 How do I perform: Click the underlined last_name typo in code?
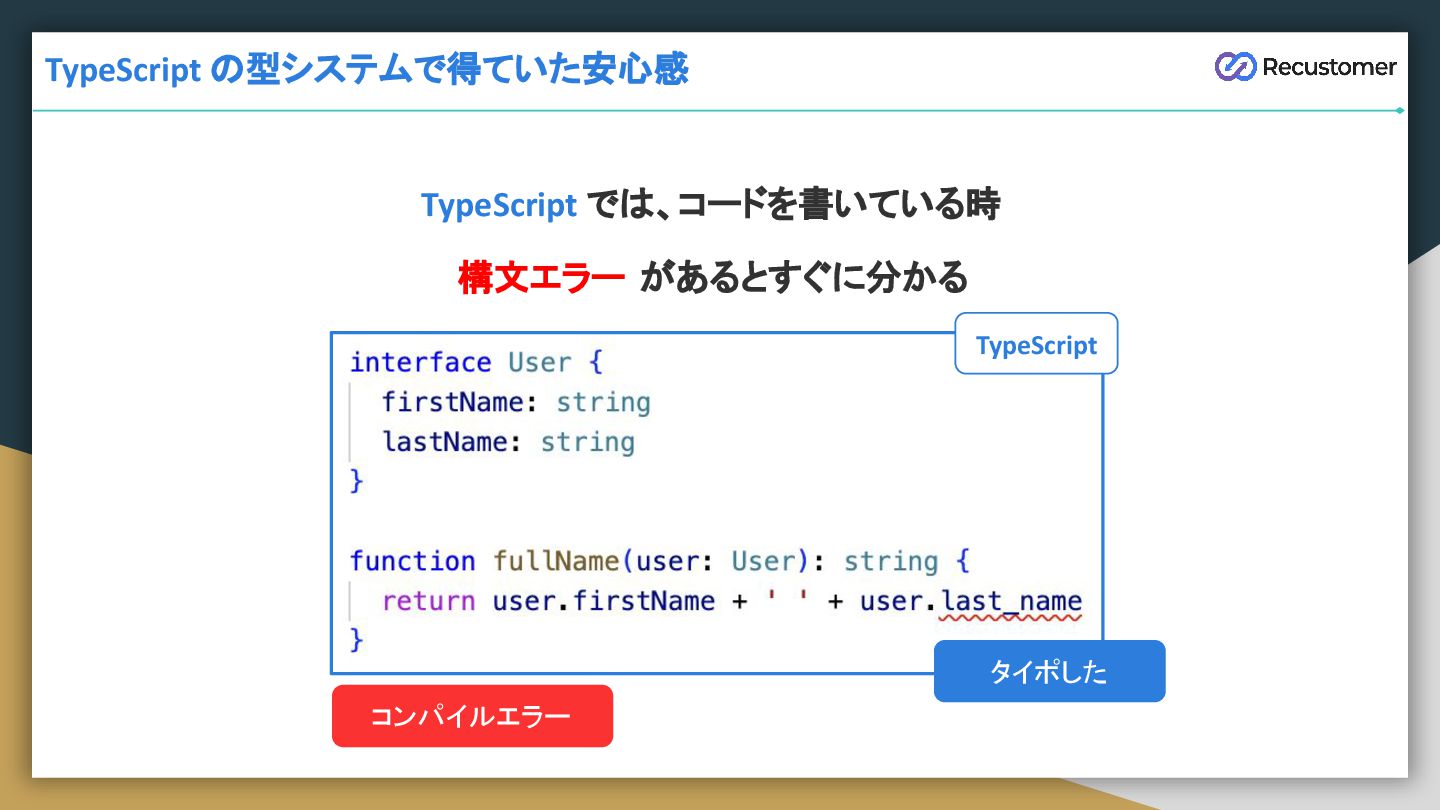tap(1012, 602)
